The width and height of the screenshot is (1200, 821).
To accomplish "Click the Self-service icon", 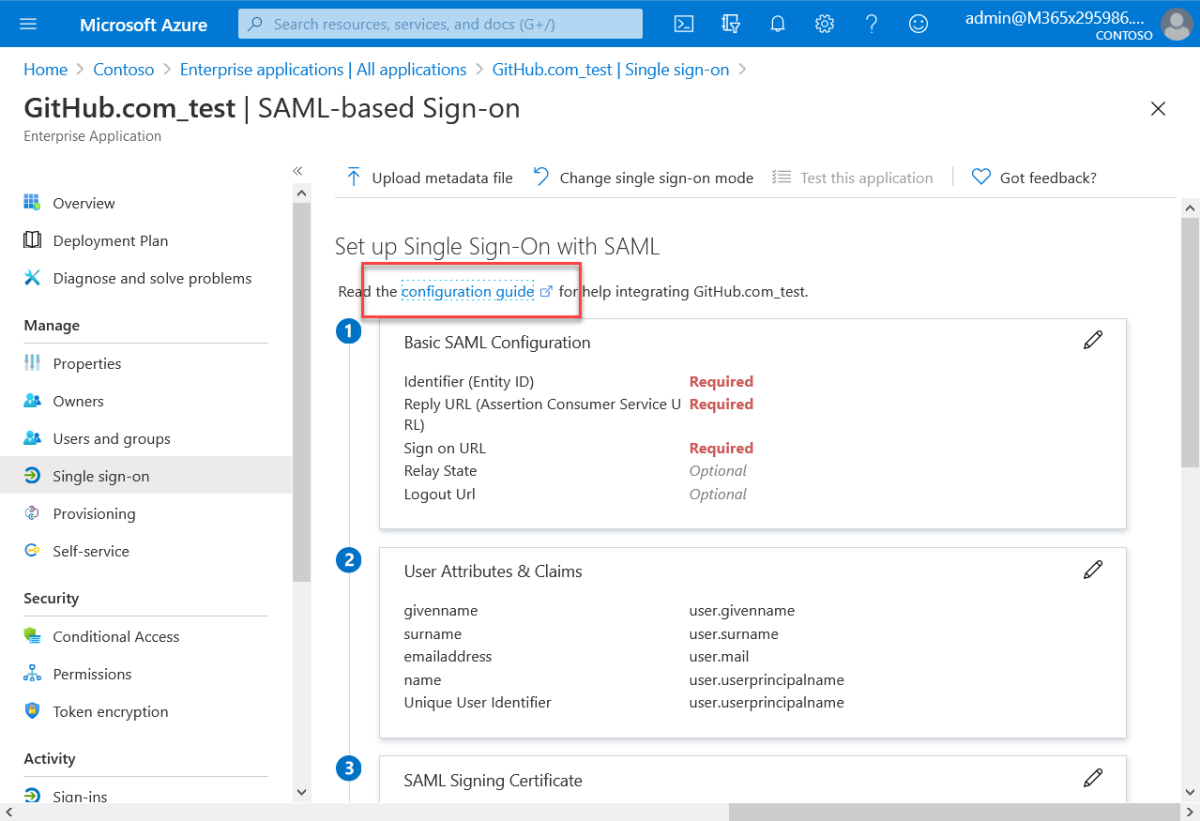I will 33,551.
